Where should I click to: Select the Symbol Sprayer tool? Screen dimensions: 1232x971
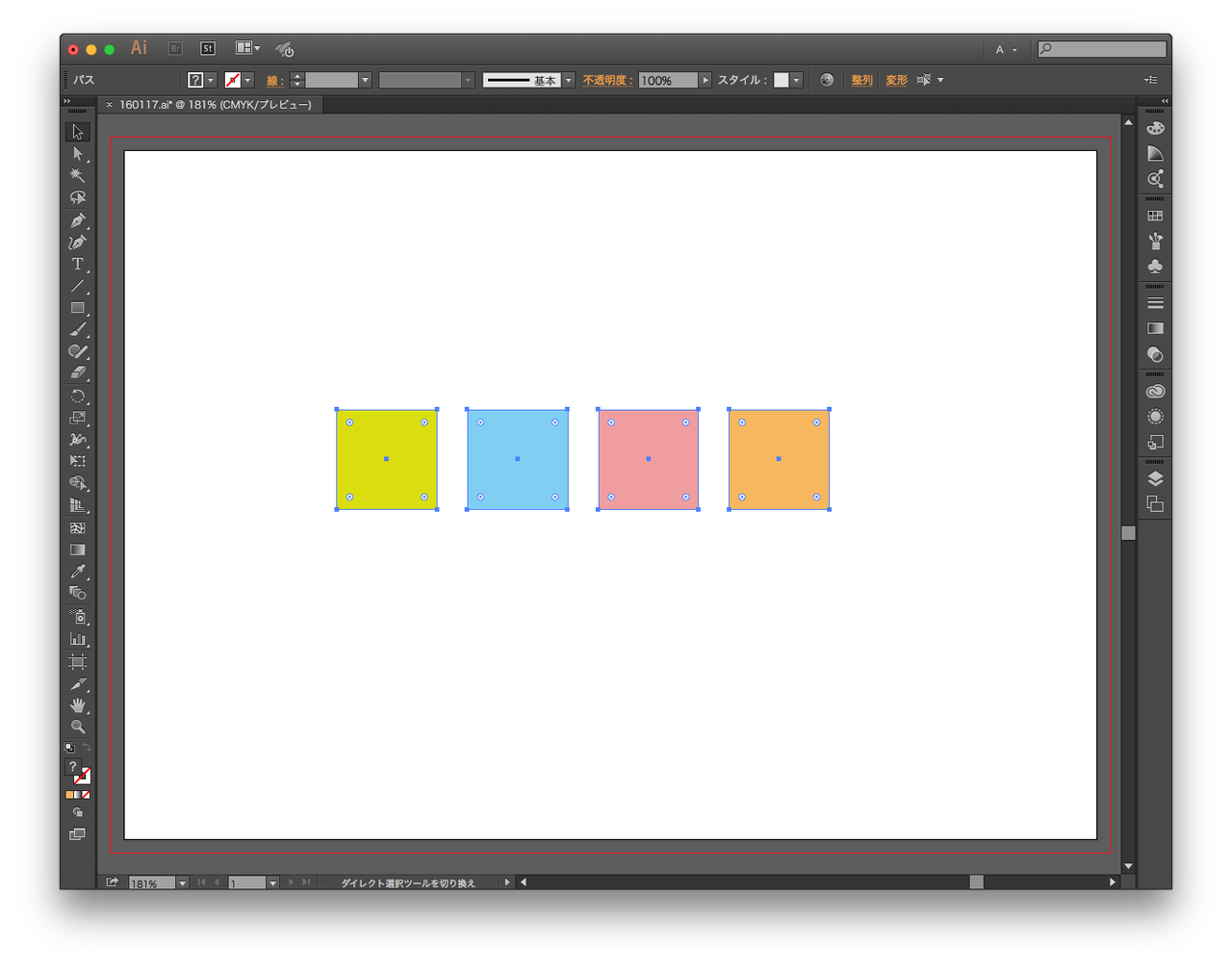[78, 617]
